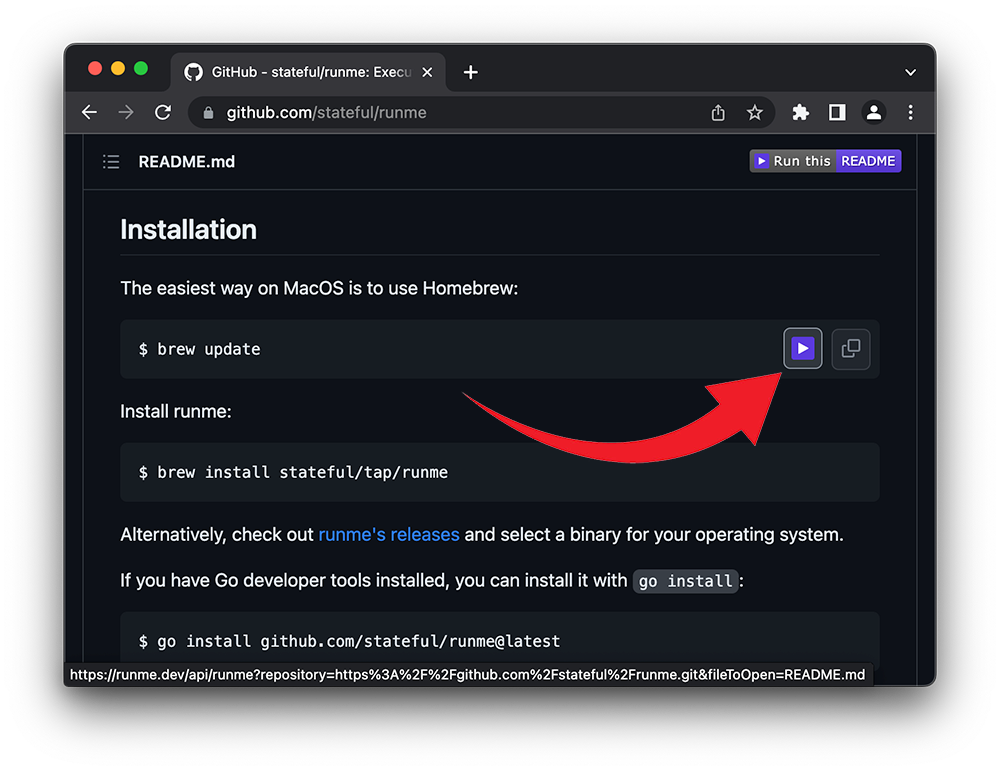Click the GitHub logo on the tab
This screenshot has width=1000, height=771.
[193, 71]
